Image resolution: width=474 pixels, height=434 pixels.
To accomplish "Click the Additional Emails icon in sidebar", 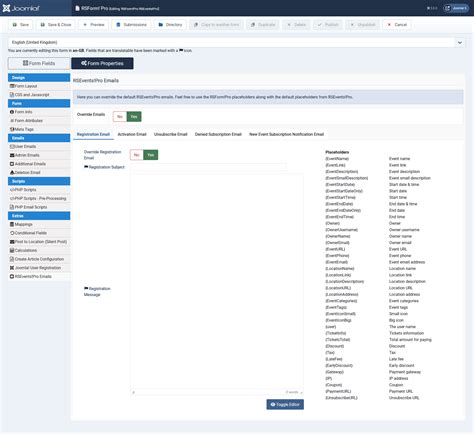I will coord(12,164).
